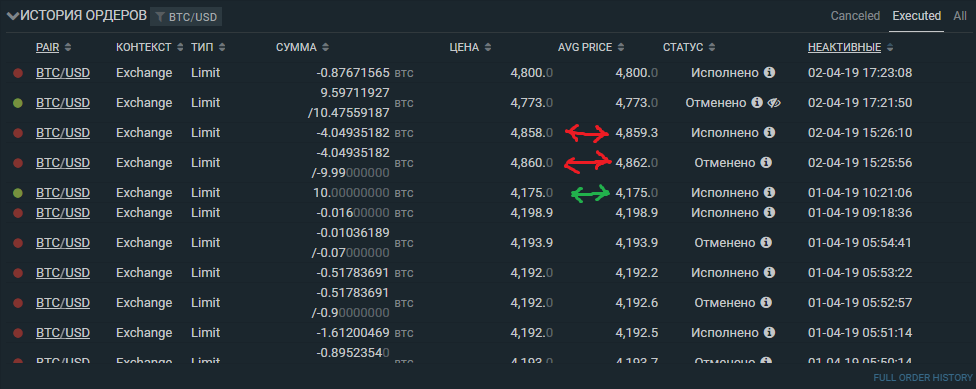Click info icon on 05:54:41 canceled order
This screenshot has width=976, height=389.
click(x=766, y=242)
